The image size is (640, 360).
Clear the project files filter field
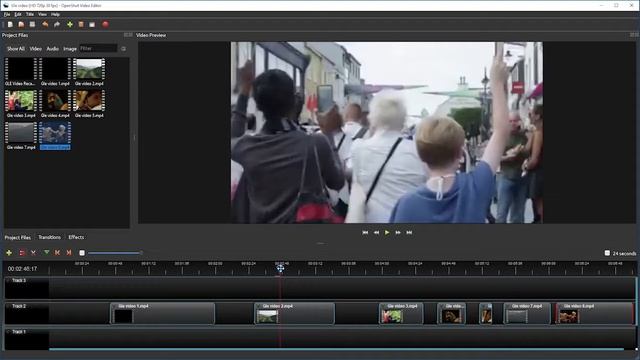pyautogui.click(x=123, y=49)
